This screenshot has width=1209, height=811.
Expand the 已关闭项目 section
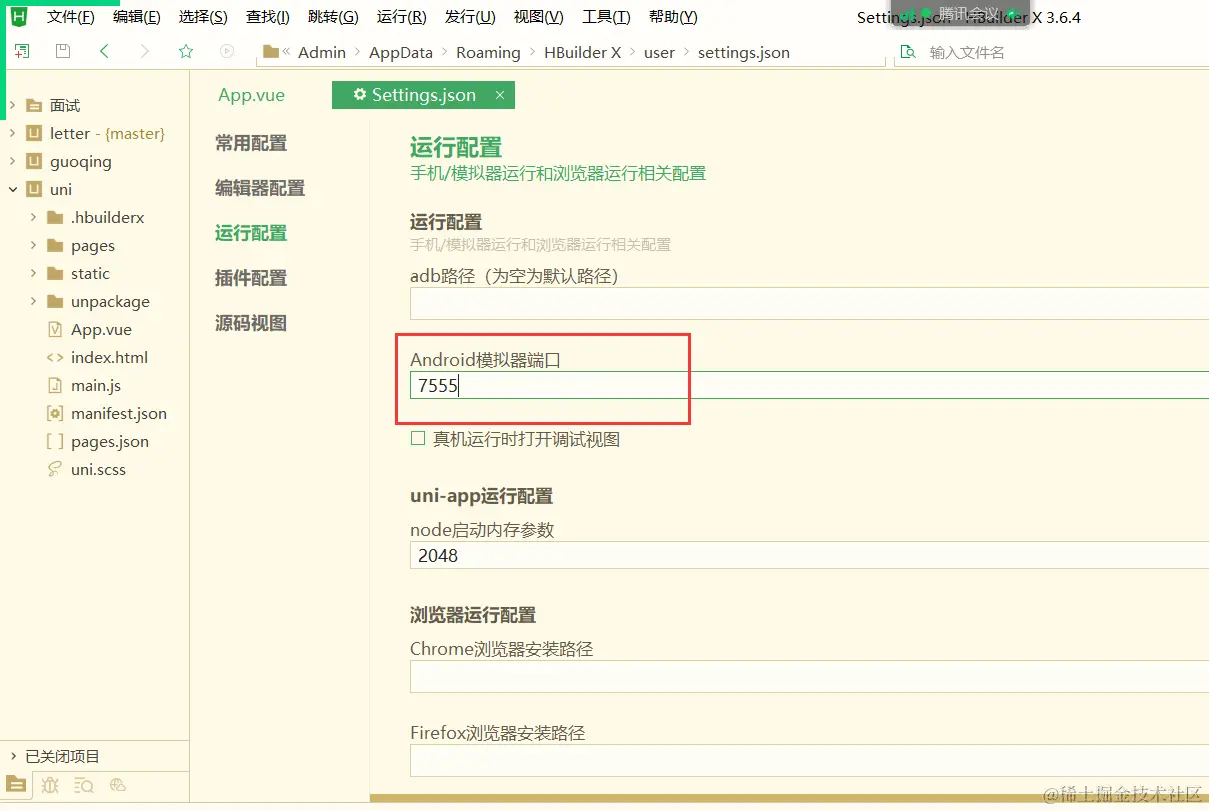pyautogui.click(x=13, y=756)
